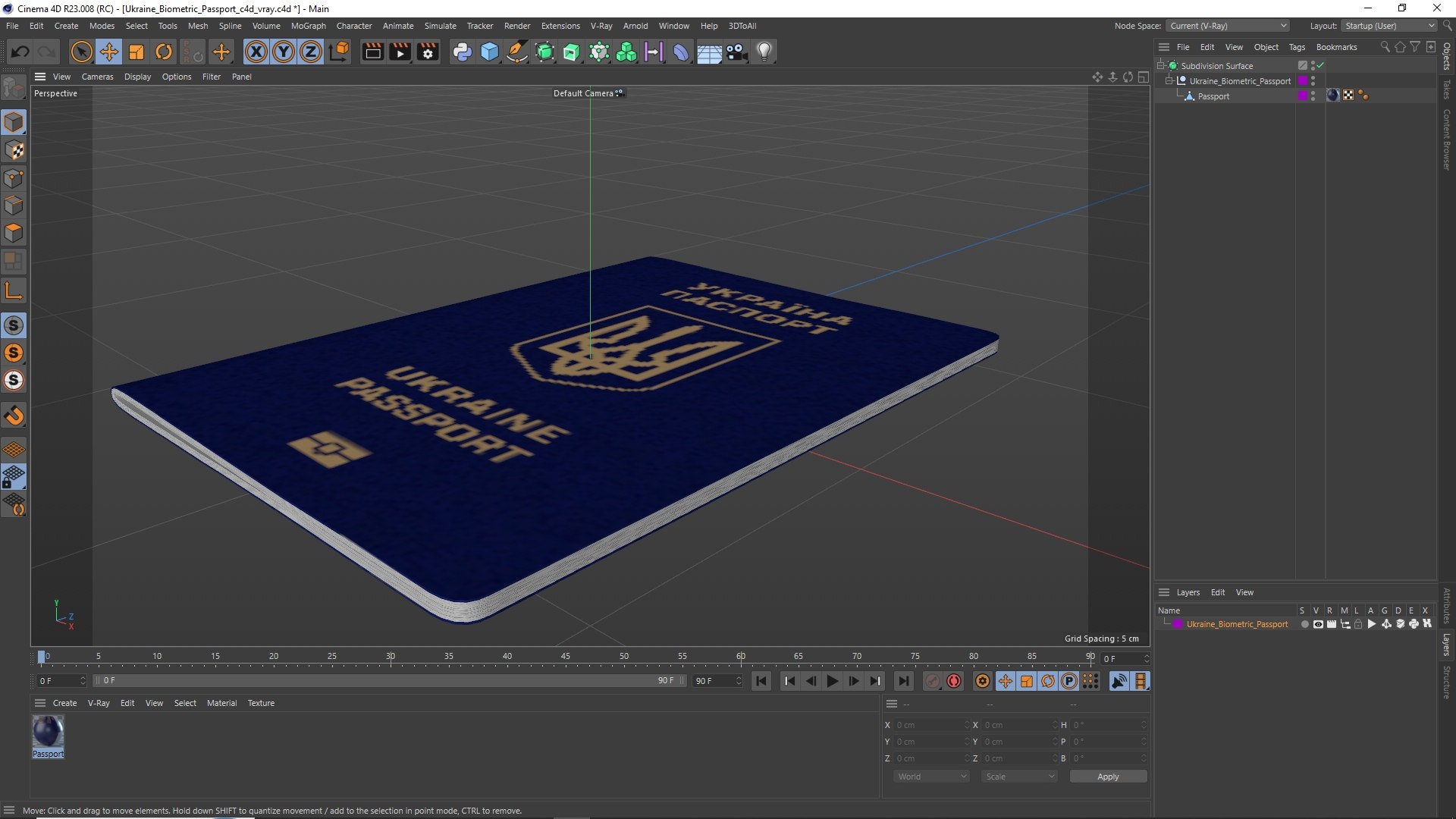Click the magenta swatch of Ukraine_Biometric_Passport layer
The image size is (1456, 819).
point(1178,624)
